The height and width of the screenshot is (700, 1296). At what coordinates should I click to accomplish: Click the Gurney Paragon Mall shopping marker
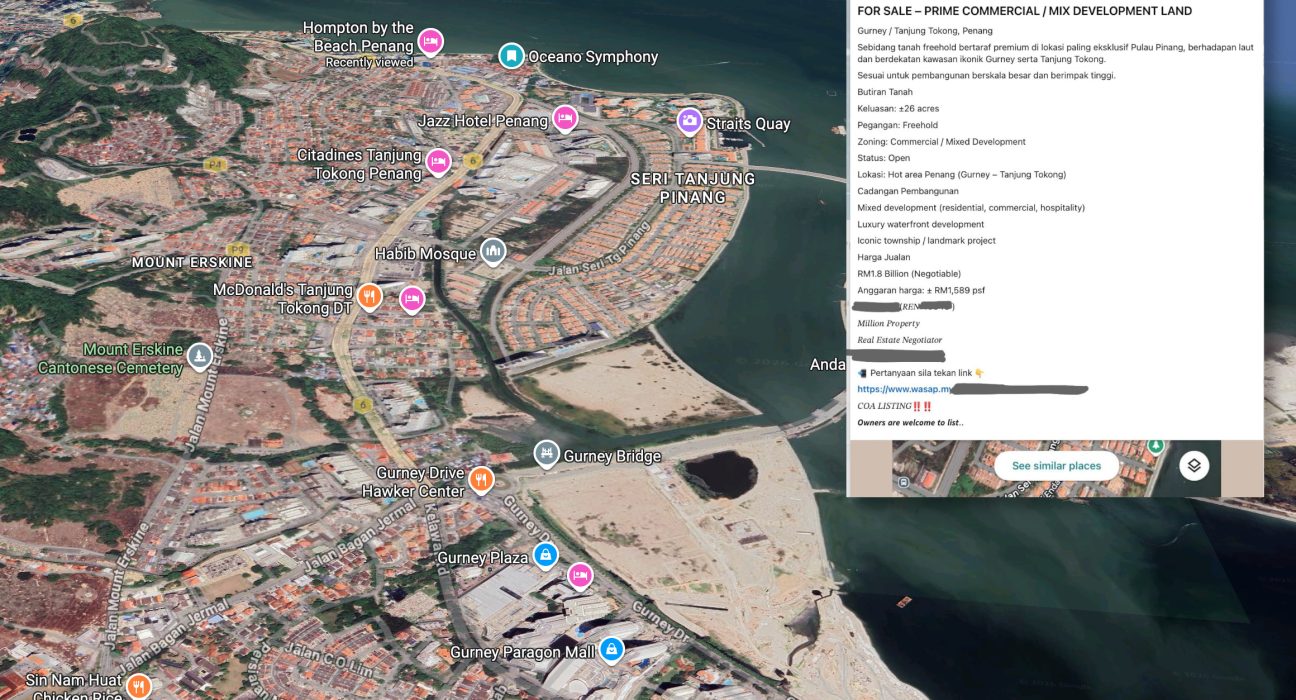click(611, 651)
